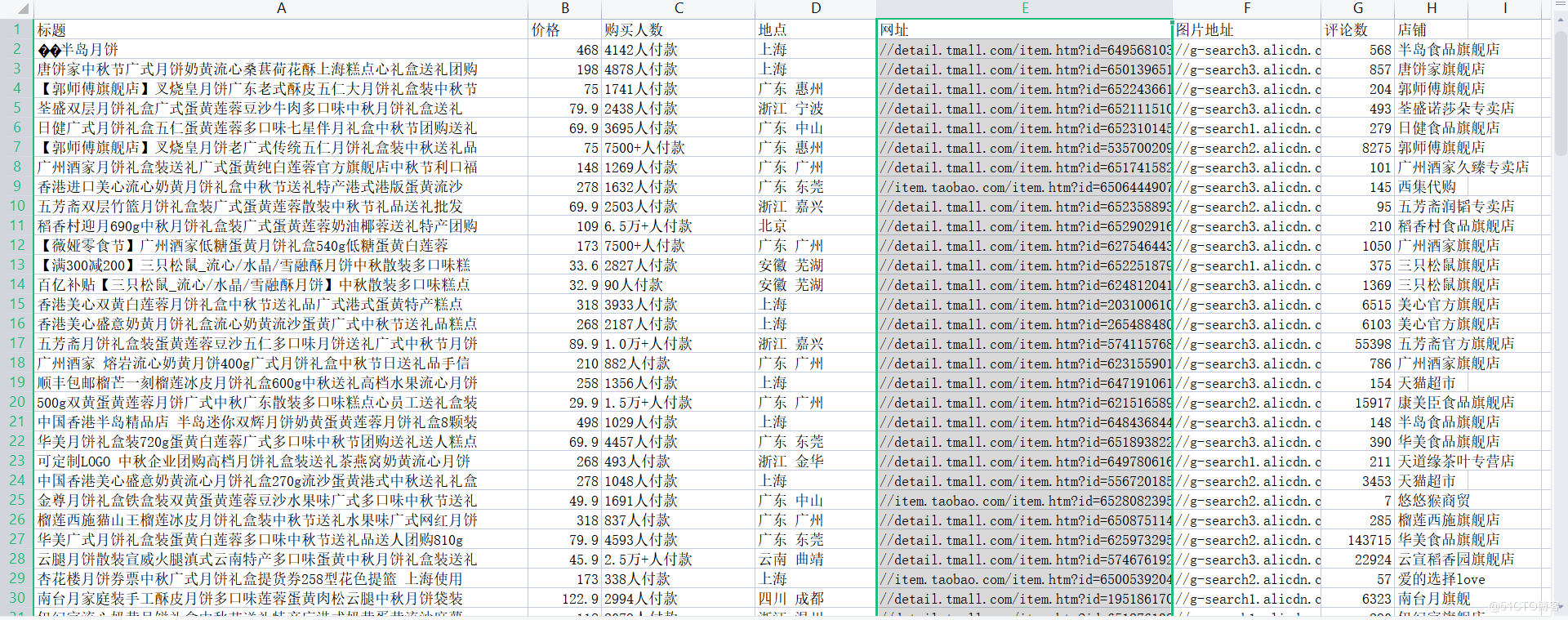Select review count cell 55398
This screenshot has width=1568, height=620.
coord(1357,343)
